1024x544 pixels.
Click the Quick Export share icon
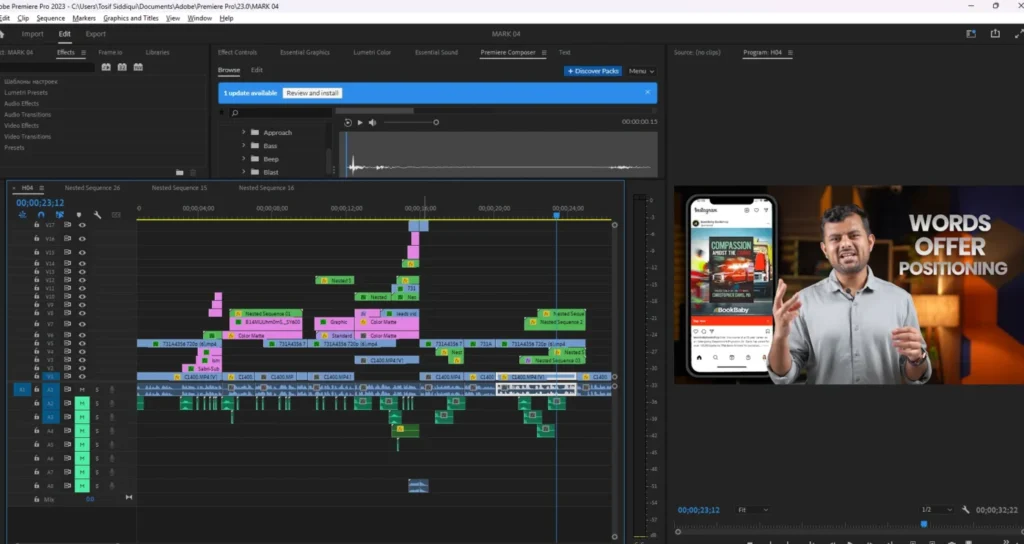[x=995, y=33]
